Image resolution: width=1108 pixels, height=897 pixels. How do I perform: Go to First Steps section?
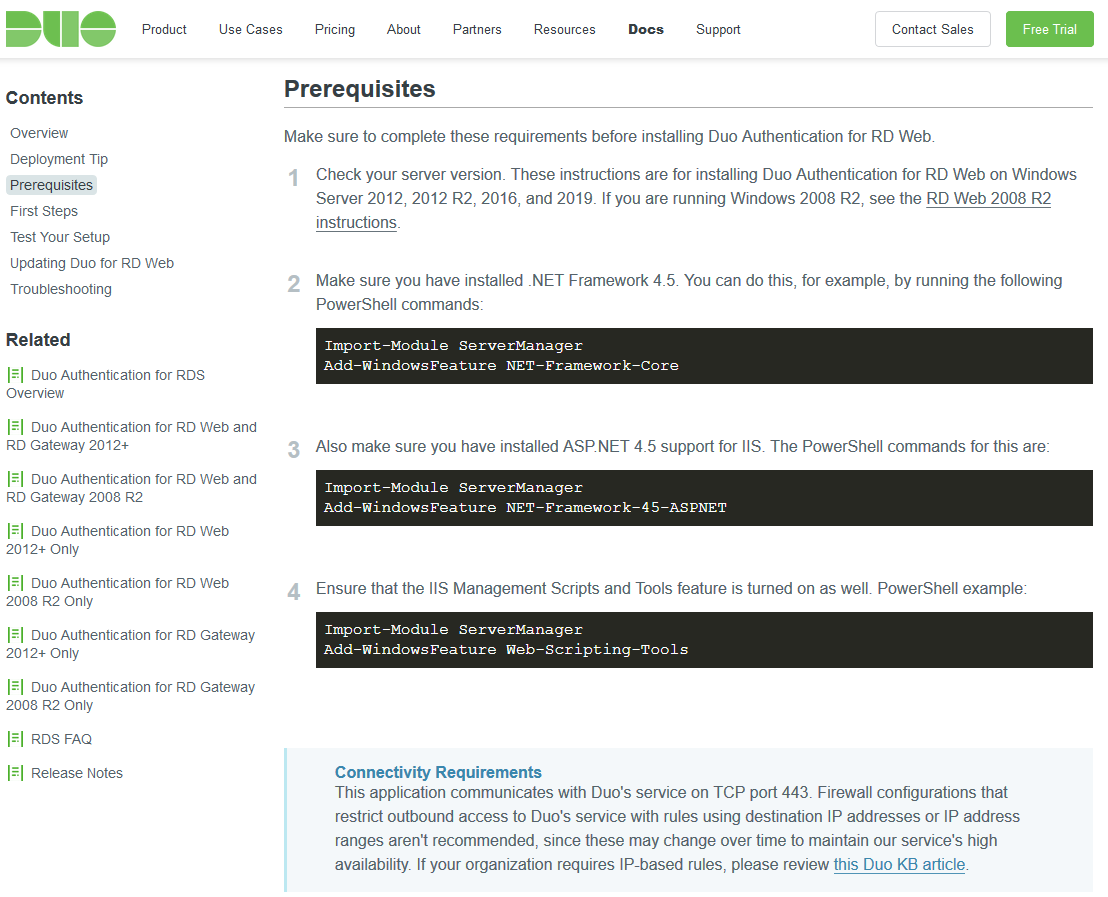tap(44, 211)
